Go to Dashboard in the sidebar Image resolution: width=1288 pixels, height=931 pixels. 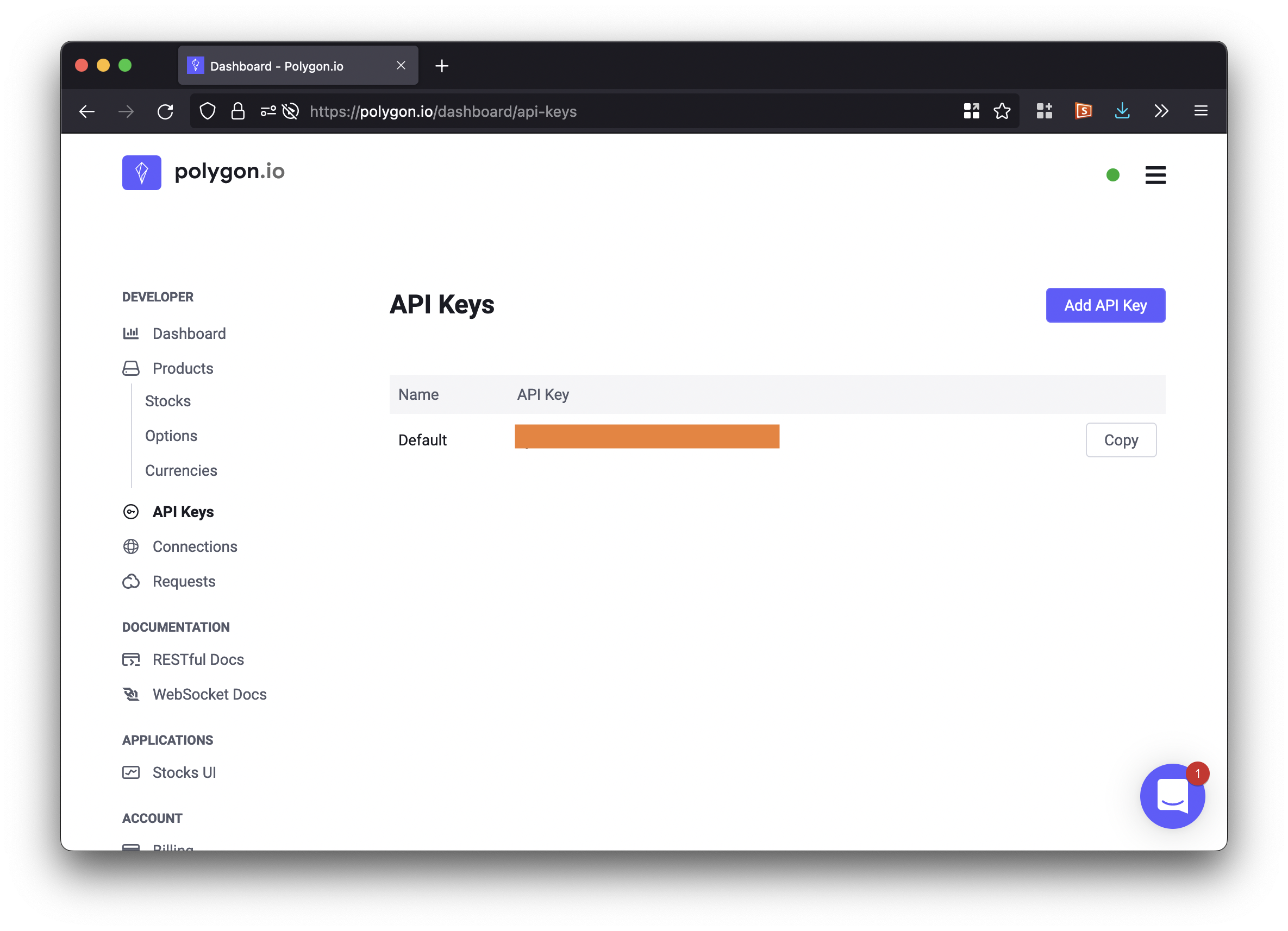click(189, 334)
